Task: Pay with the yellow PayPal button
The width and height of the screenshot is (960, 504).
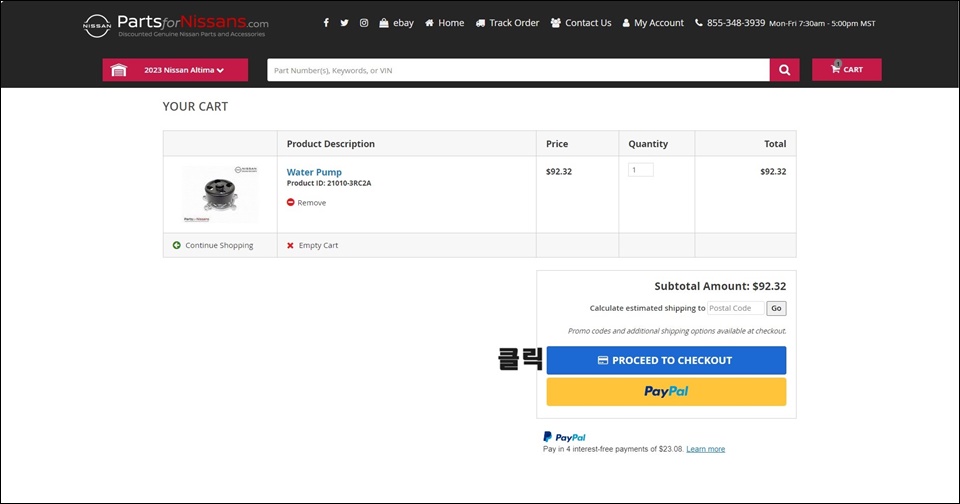Action: coord(666,391)
